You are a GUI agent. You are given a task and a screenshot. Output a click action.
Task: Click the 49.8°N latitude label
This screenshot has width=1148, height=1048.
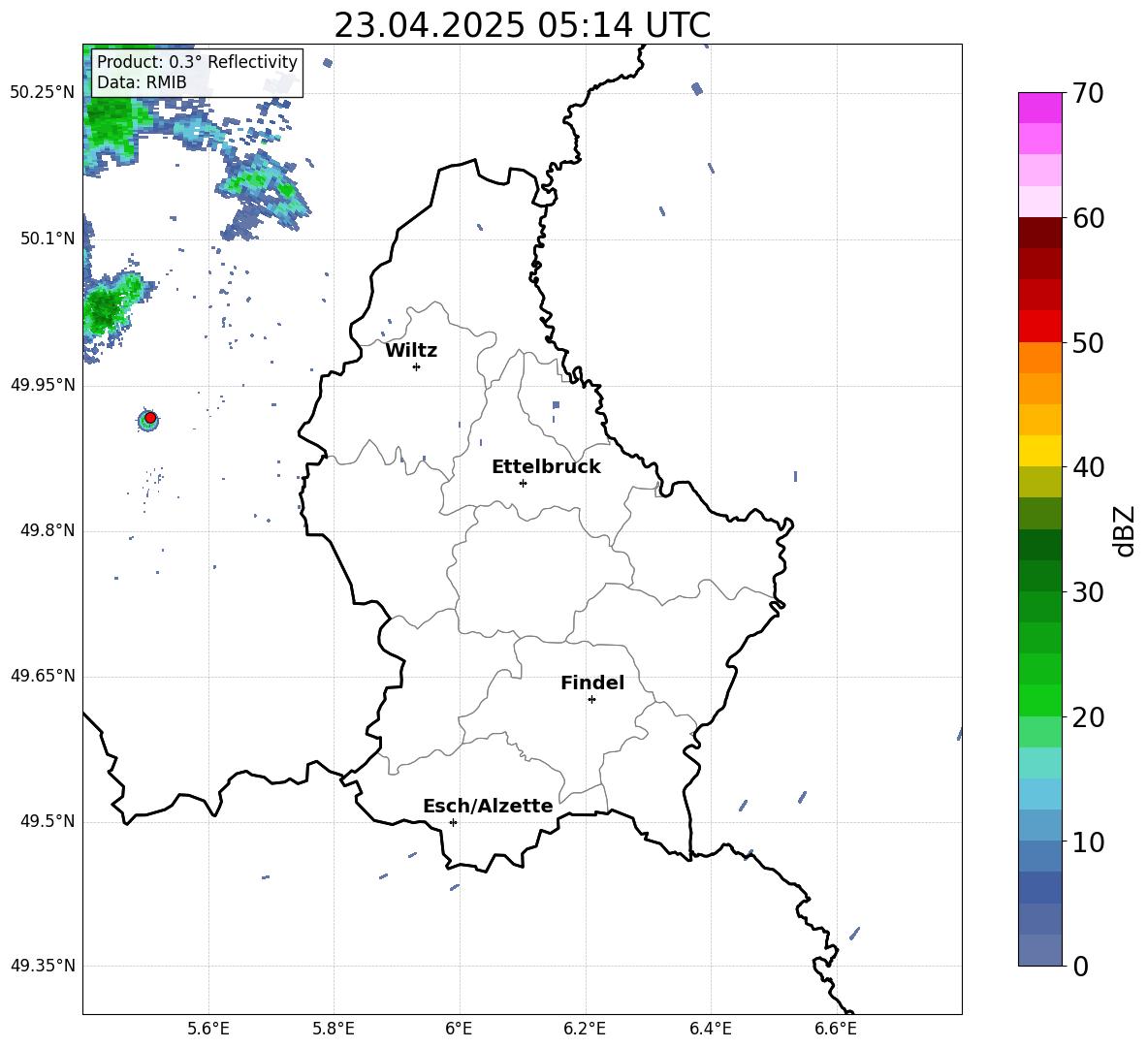coord(48,530)
